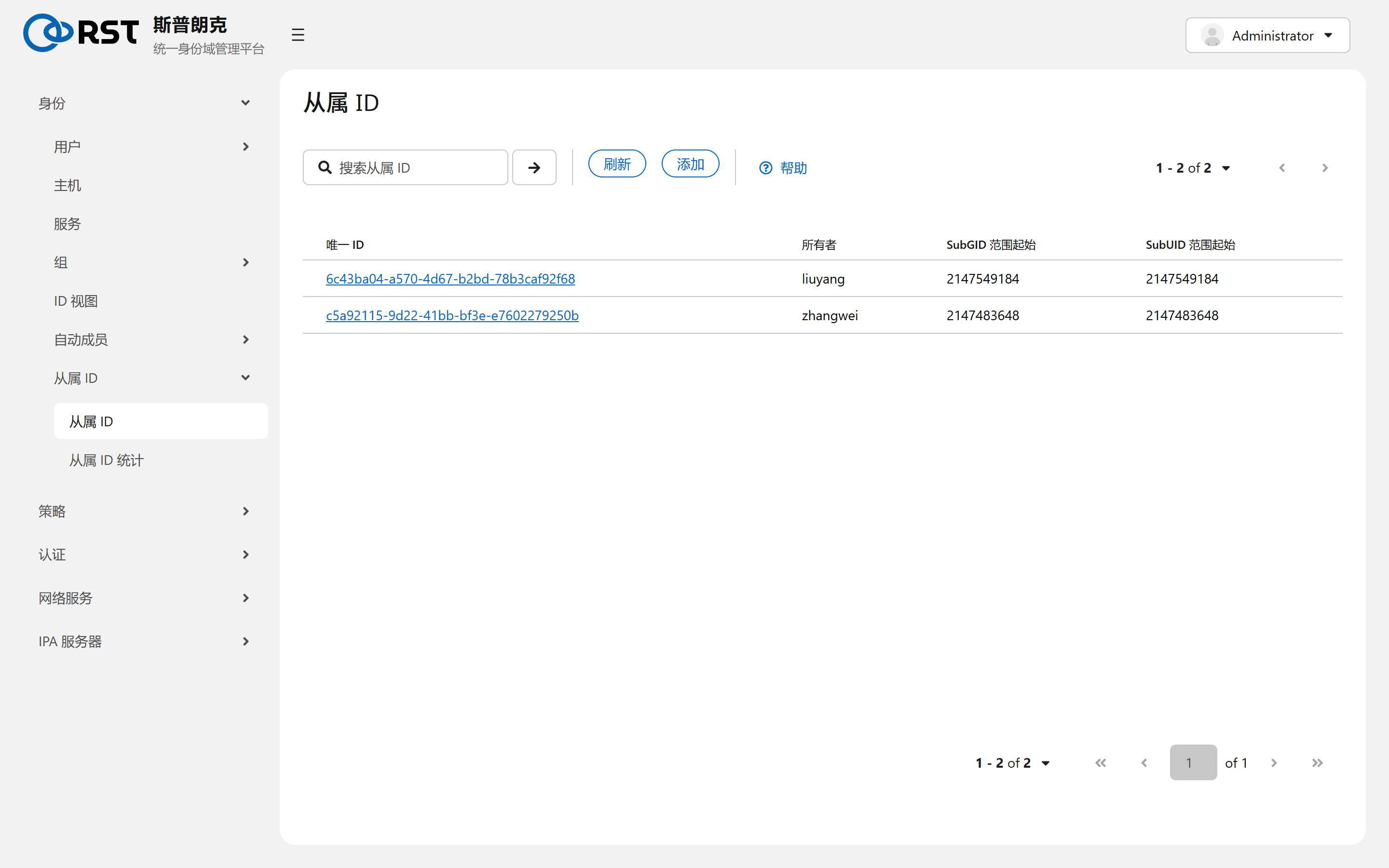The image size is (1389, 868).
Task: Select the highlighted 从属 ID submenu item
Action: pyautogui.click(x=161, y=421)
